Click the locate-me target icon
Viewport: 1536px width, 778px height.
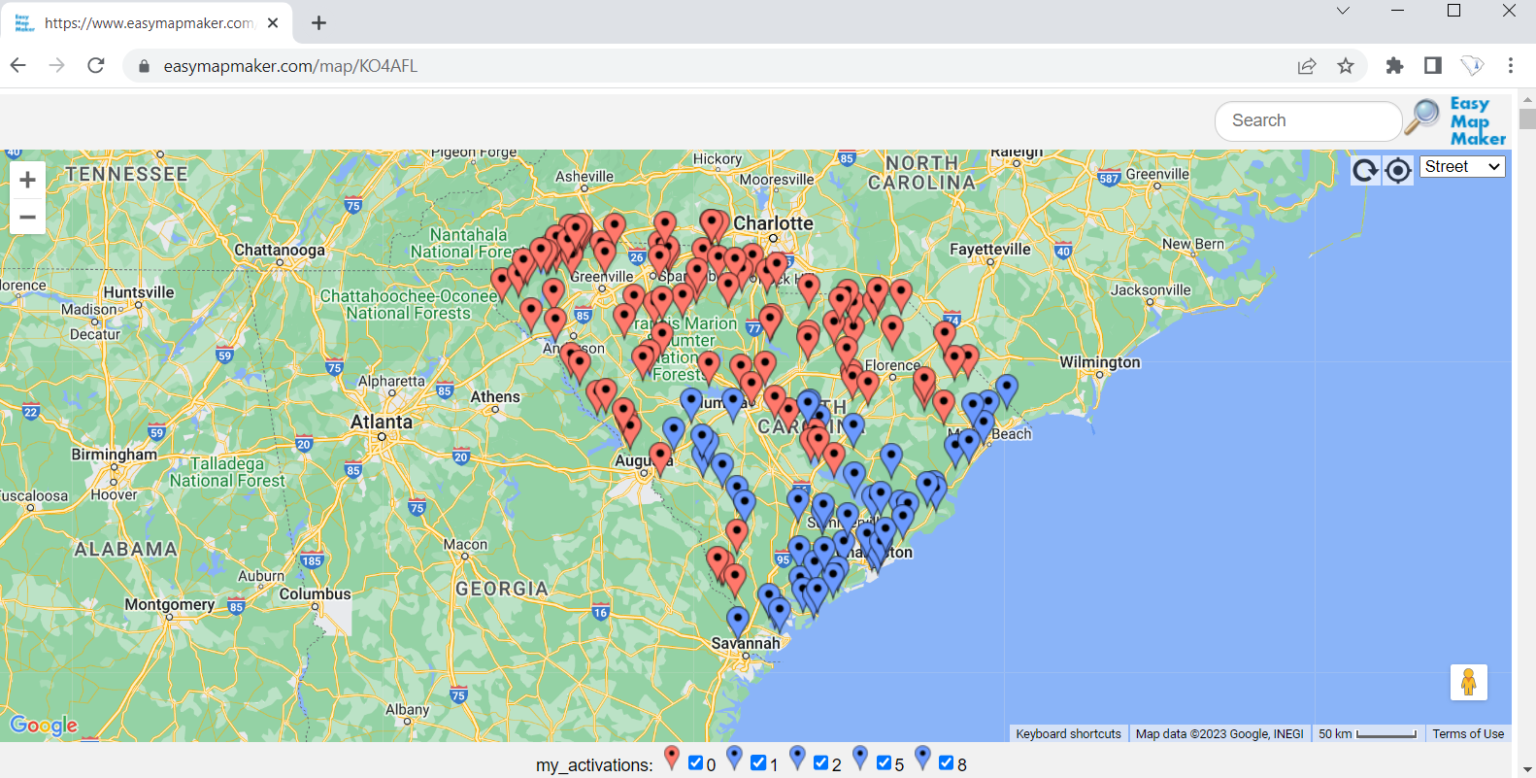tap(1397, 170)
